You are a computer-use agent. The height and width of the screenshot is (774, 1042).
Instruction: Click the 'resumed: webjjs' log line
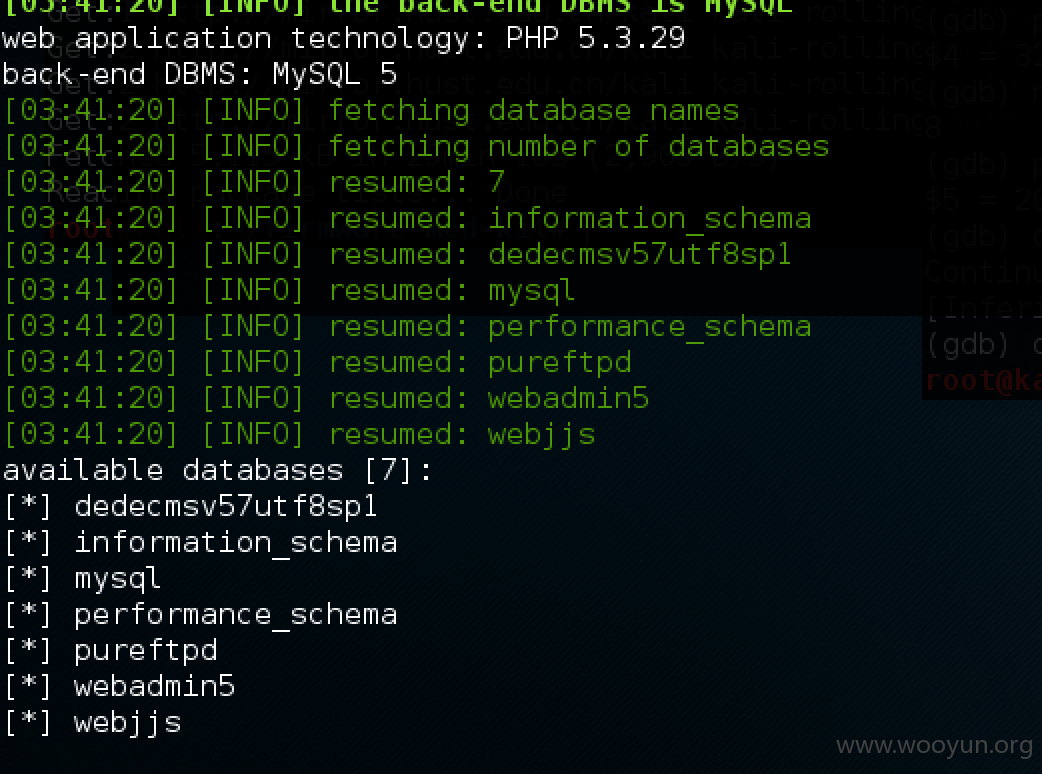[299, 435]
